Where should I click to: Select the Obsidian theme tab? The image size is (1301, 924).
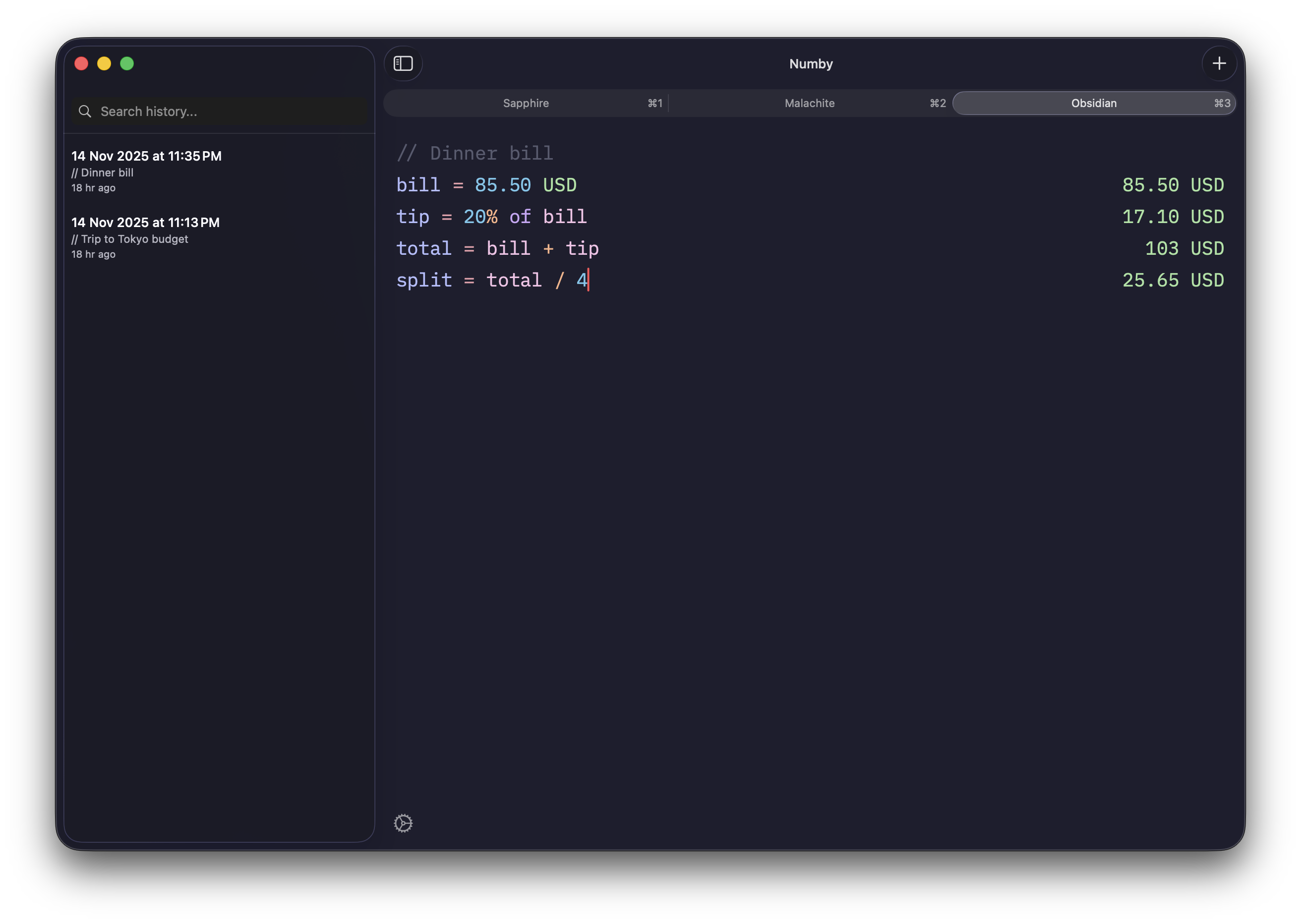pos(1093,103)
